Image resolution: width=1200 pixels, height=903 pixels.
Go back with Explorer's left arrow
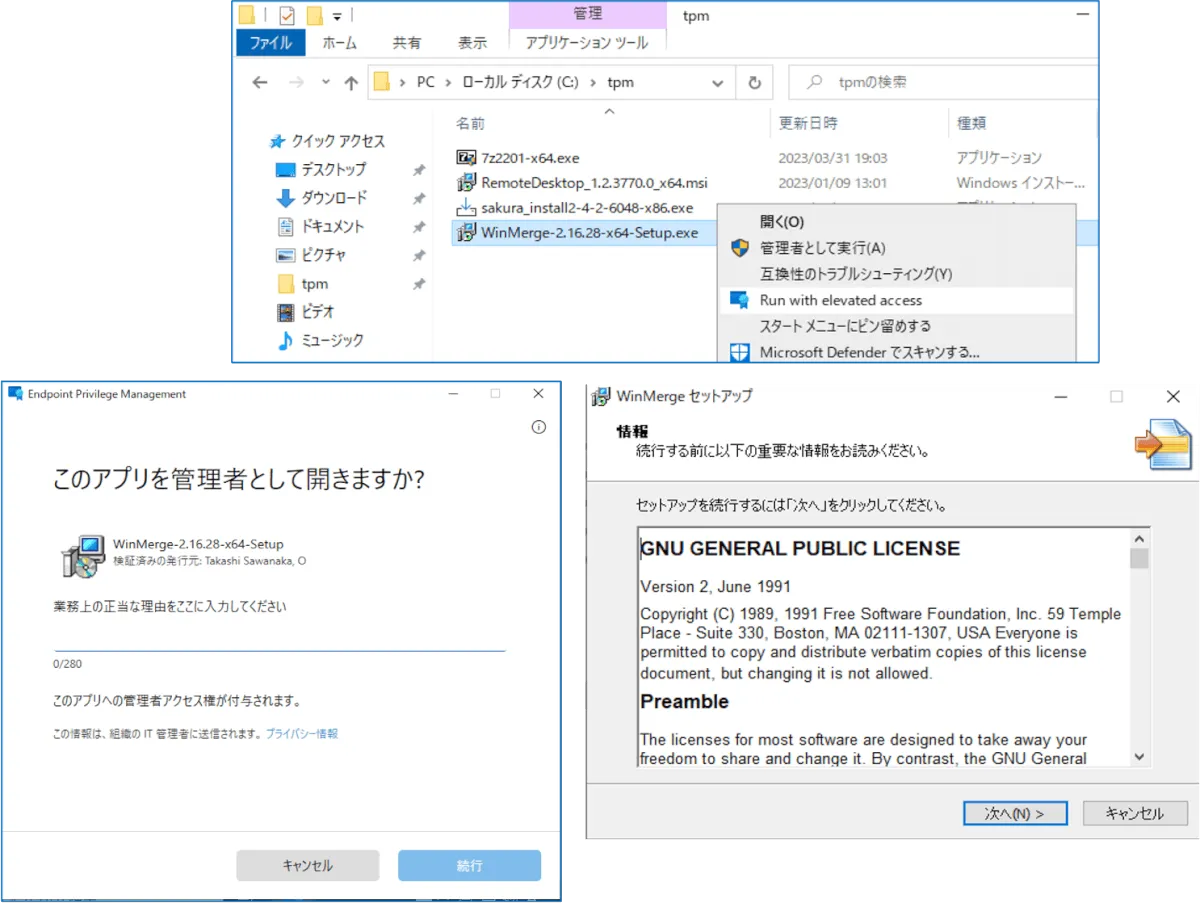tap(260, 83)
